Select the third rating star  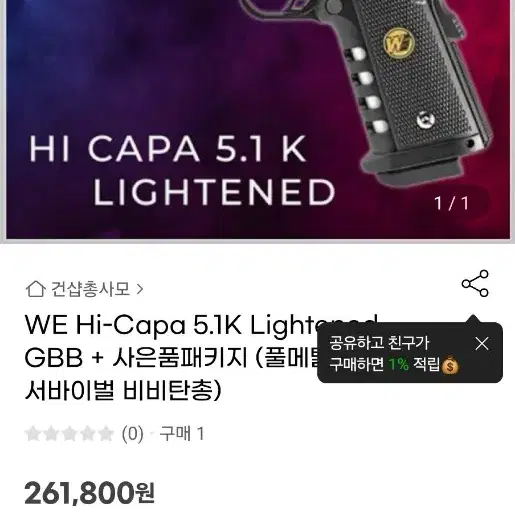[69, 434]
